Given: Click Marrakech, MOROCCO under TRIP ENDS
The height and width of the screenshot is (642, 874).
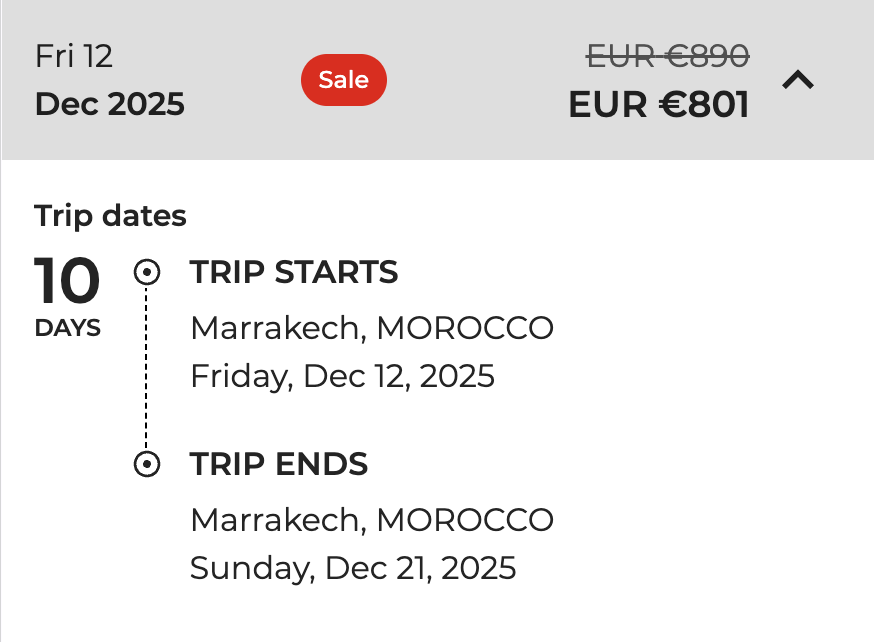Looking at the screenshot, I should pos(372,520).
